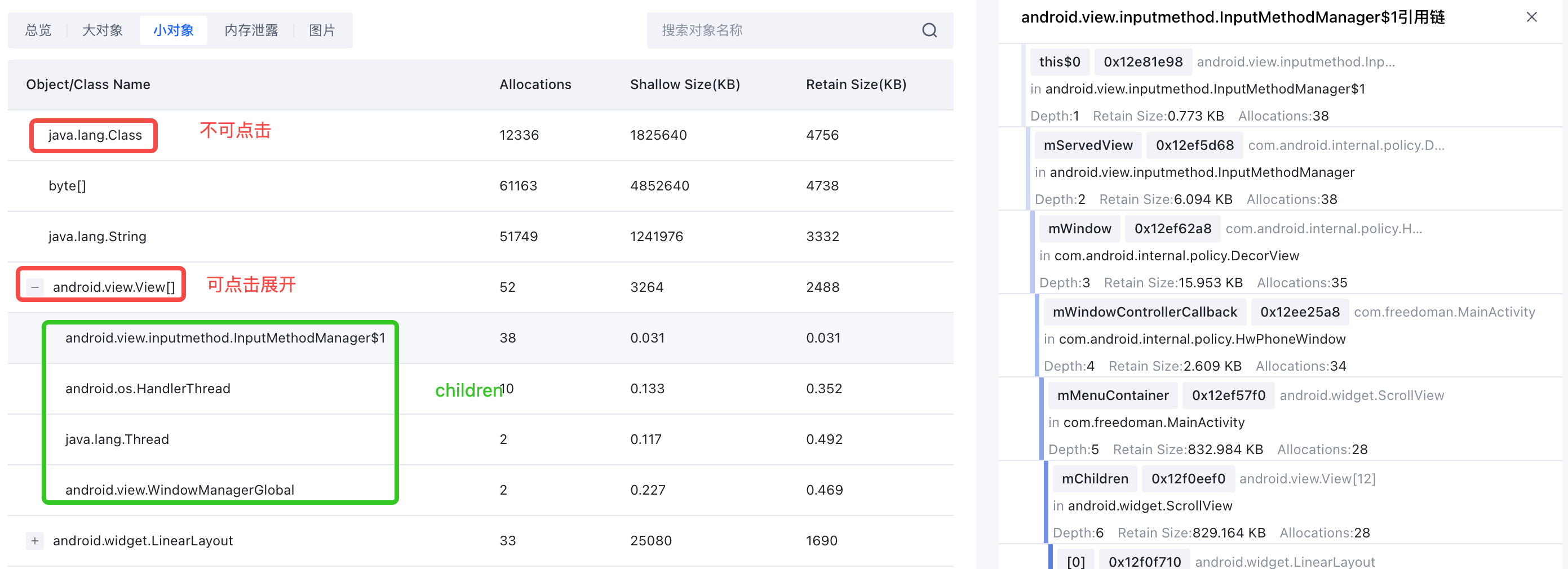Switch to the 大对象 tab
The height and width of the screenshot is (569, 1568).
click(x=102, y=30)
